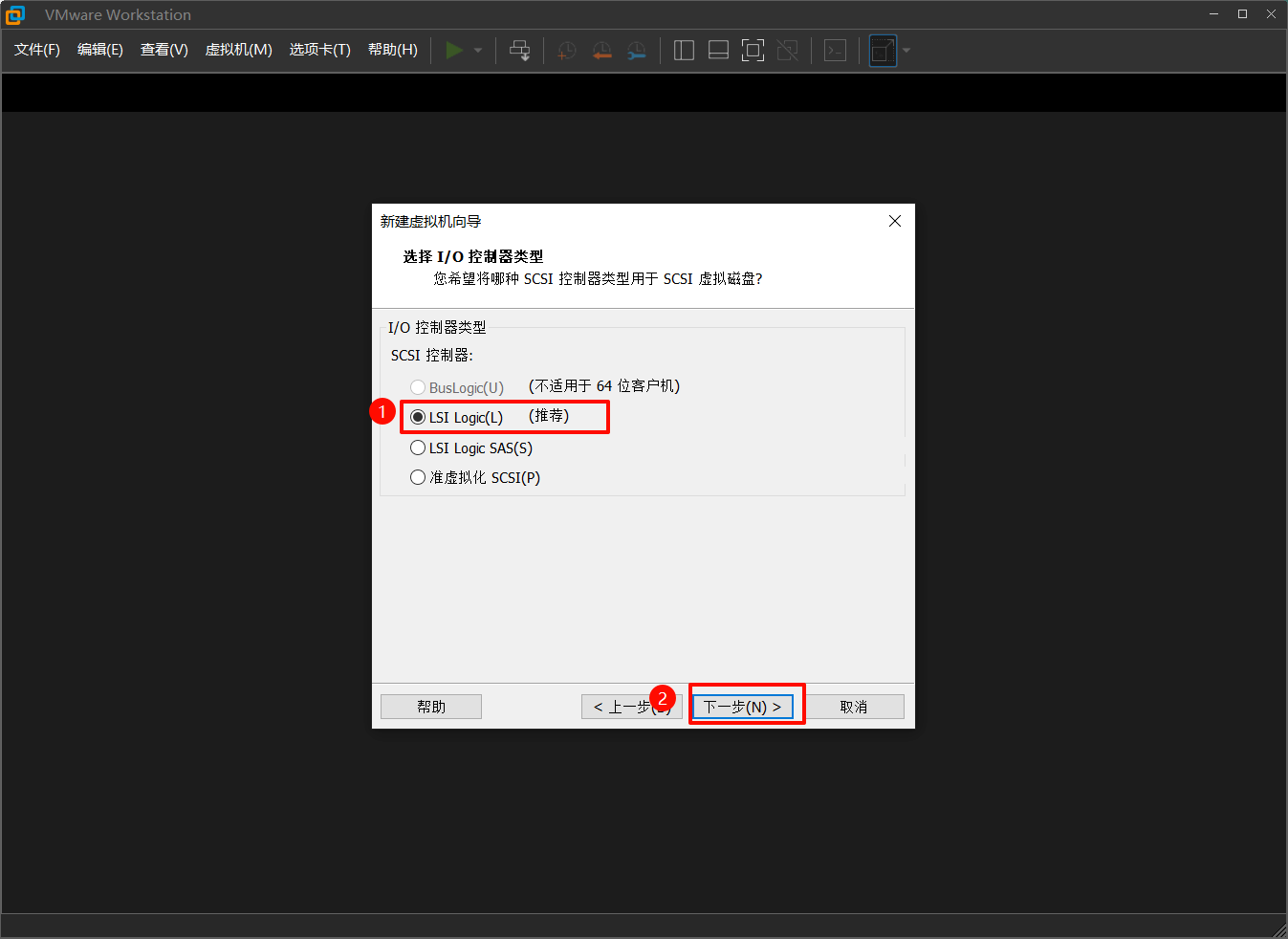
Task: Open the Snapshot Manager icon
Action: [x=636, y=50]
